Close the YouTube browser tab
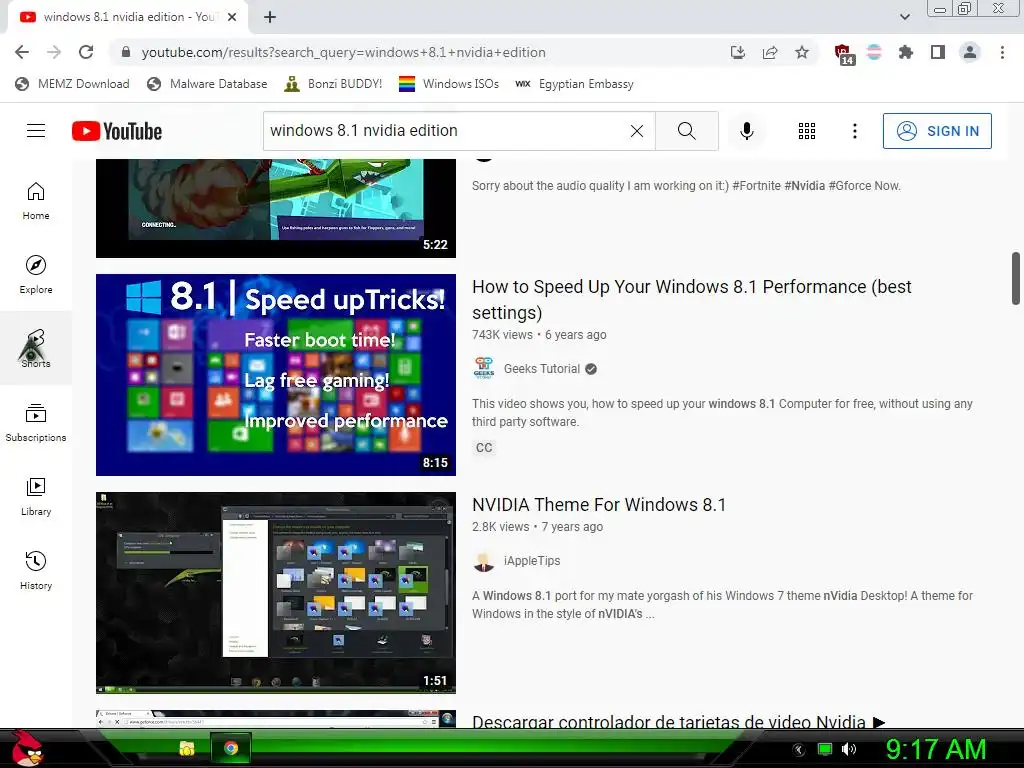The height and width of the screenshot is (768, 1024). [x=232, y=18]
